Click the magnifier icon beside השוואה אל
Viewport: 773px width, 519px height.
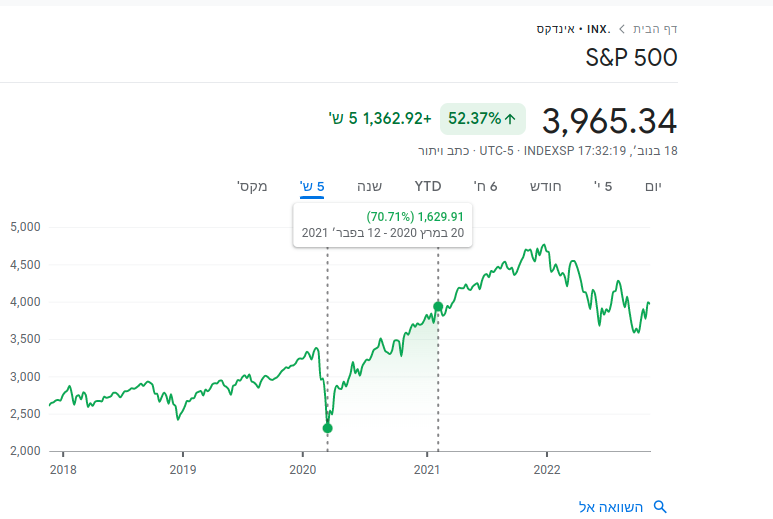pyautogui.click(x=659, y=507)
